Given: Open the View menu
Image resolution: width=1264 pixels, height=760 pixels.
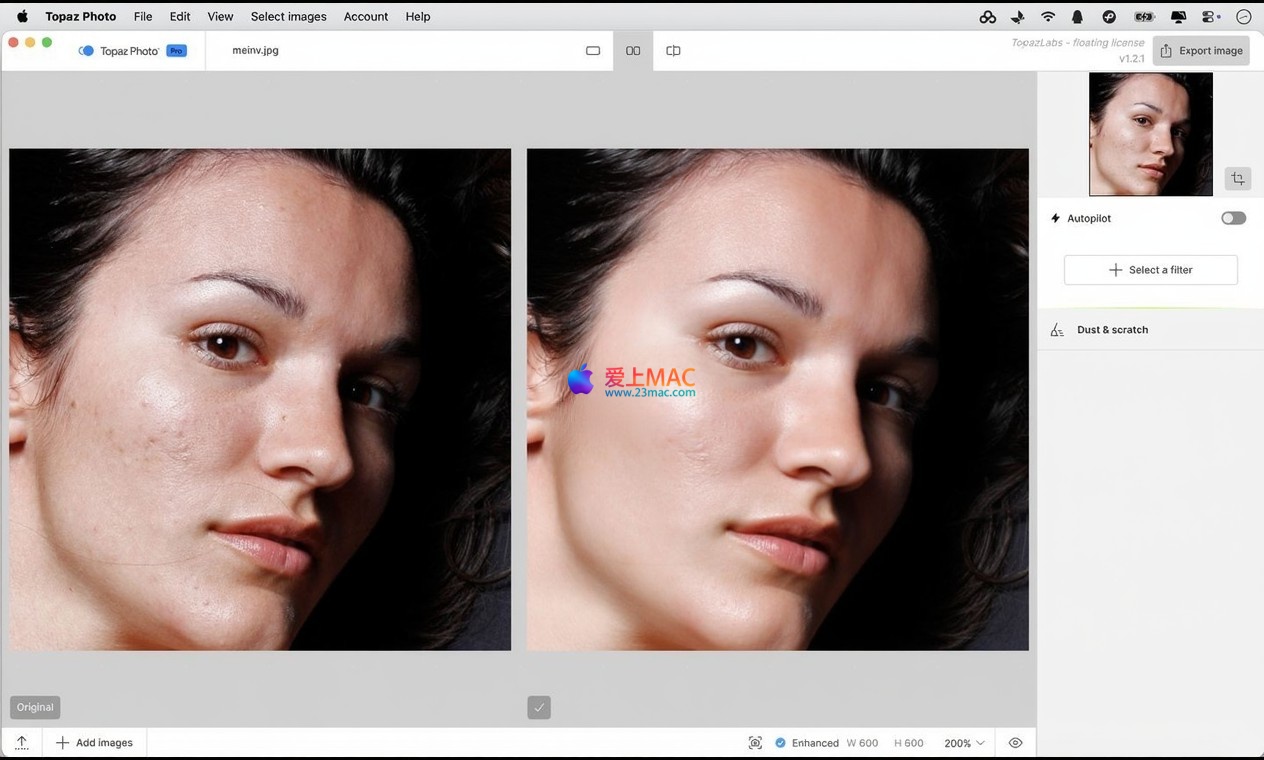Looking at the screenshot, I should 220,17.
